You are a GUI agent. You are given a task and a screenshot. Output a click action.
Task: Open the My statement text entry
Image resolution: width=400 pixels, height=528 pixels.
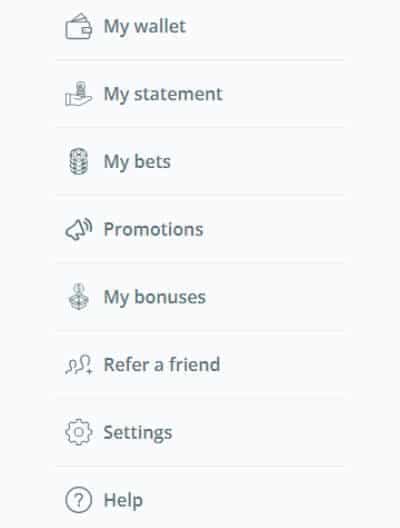coord(163,95)
